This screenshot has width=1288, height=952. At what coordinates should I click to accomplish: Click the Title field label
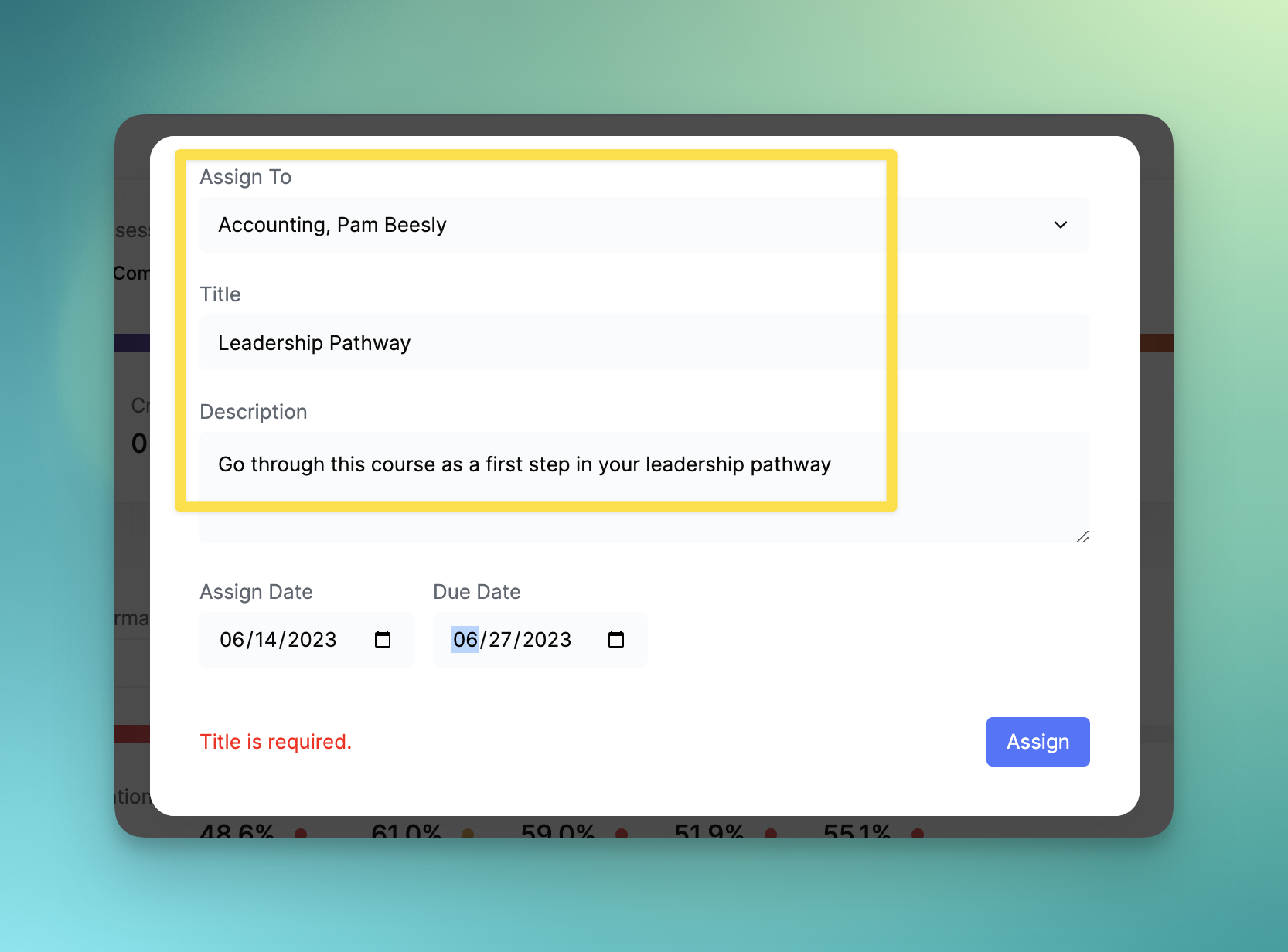click(220, 294)
